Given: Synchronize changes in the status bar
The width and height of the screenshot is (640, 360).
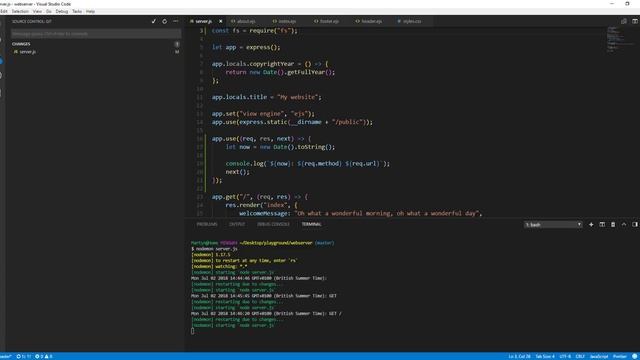Looking at the screenshot, I should pyautogui.click(x=24, y=356).
